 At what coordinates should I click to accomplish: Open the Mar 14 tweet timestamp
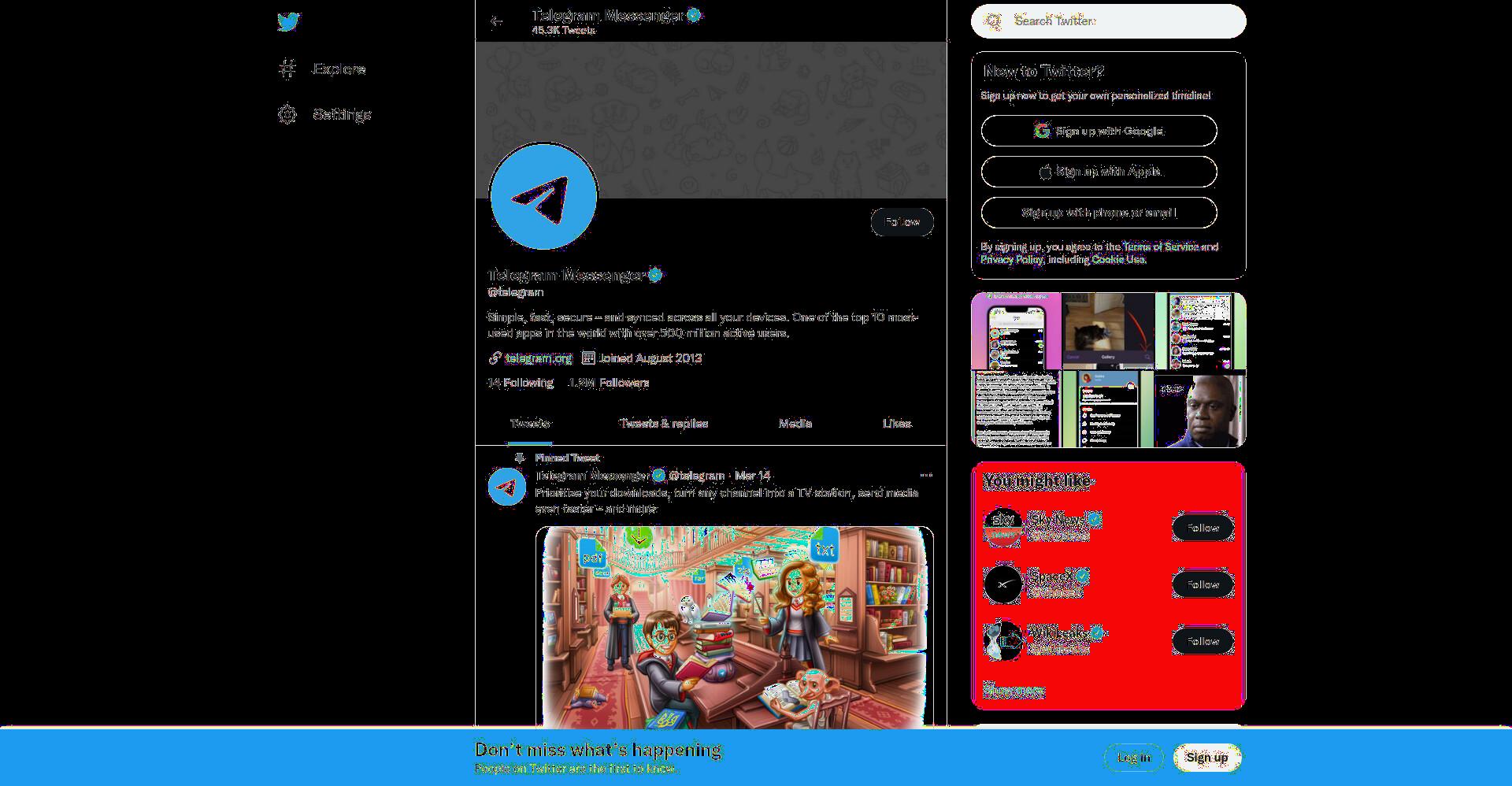752,476
